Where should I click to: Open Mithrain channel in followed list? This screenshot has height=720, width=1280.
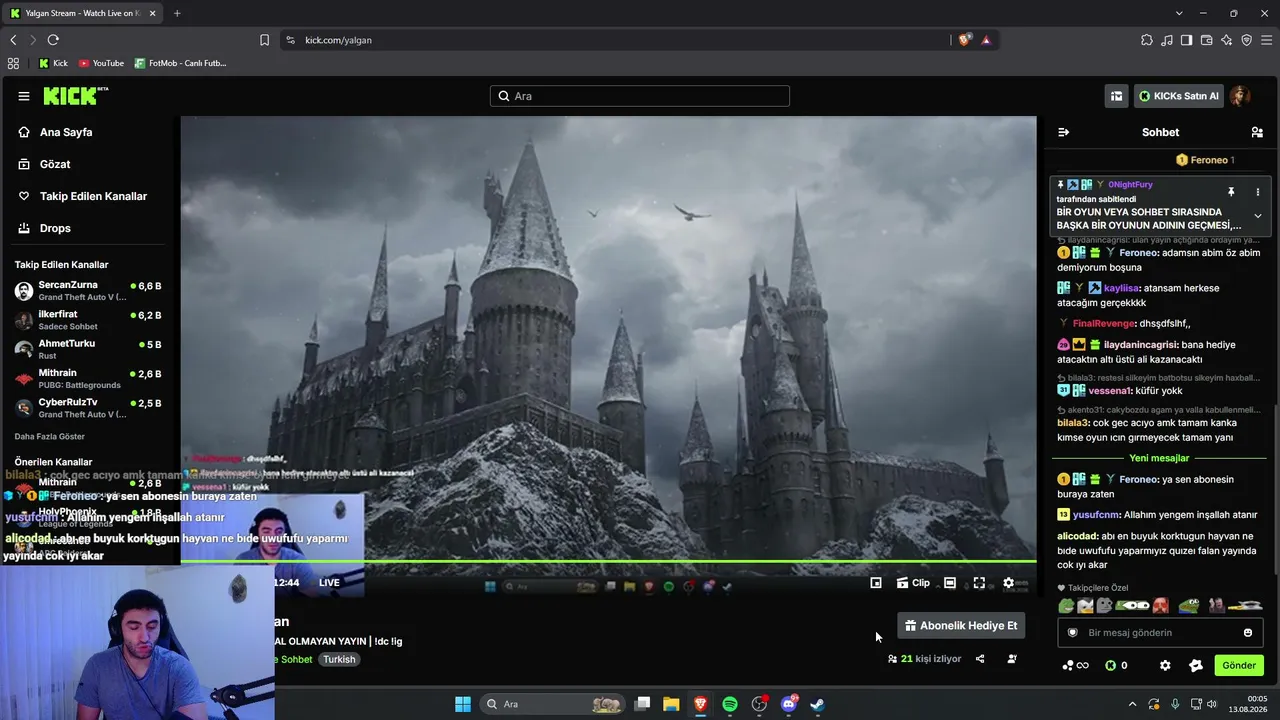[x=88, y=378]
